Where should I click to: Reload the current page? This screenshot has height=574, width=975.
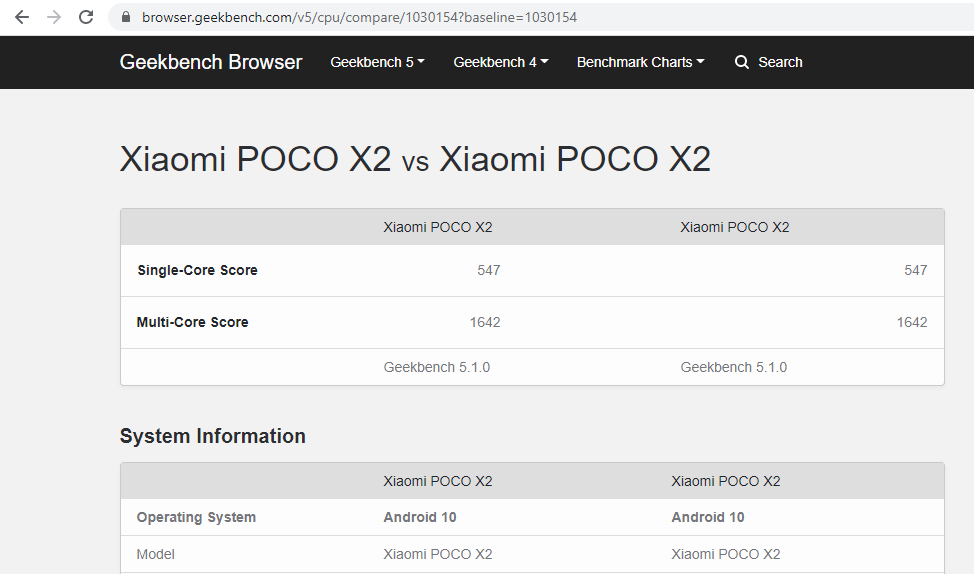click(x=86, y=17)
